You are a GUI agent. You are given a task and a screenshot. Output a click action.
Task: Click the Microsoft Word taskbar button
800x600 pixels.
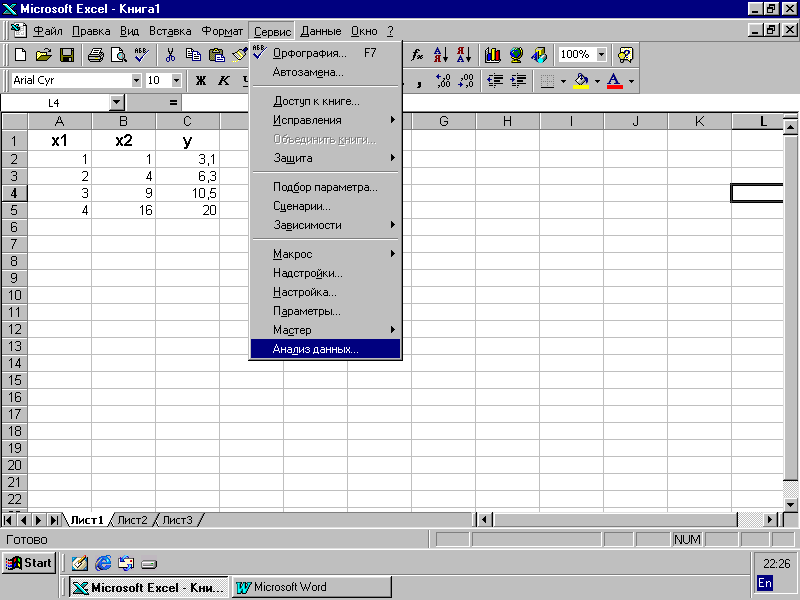click(311, 587)
